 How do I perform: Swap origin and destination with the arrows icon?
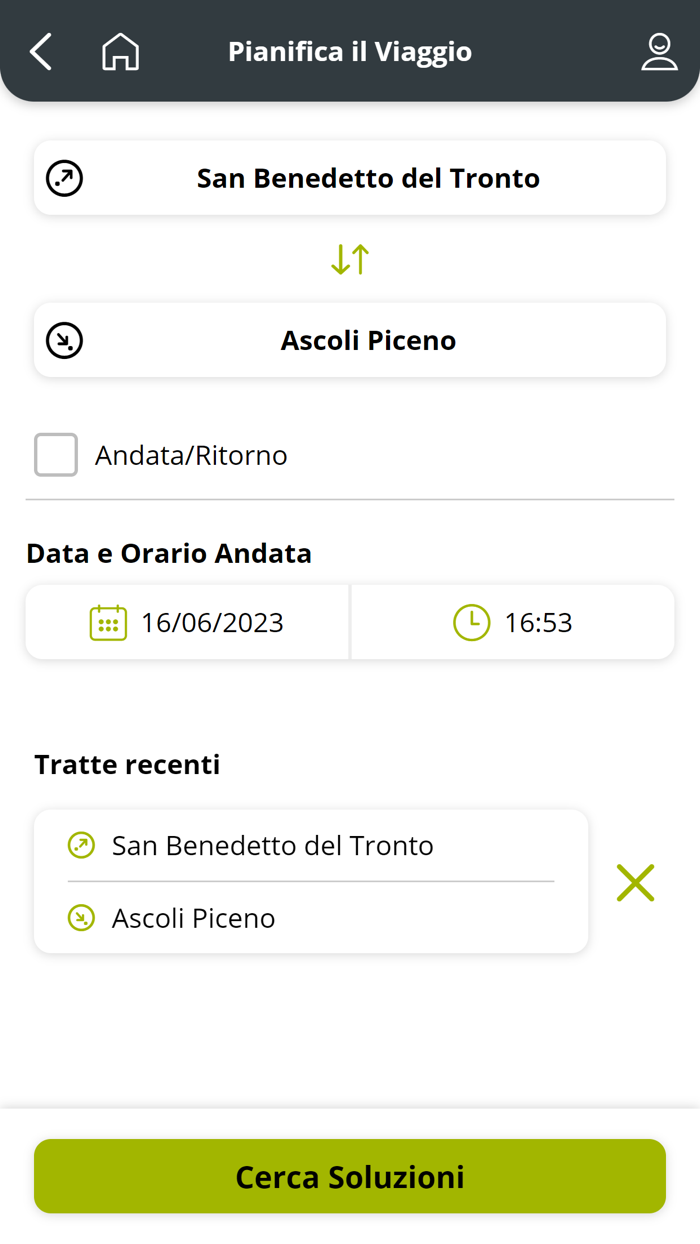click(x=349, y=258)
